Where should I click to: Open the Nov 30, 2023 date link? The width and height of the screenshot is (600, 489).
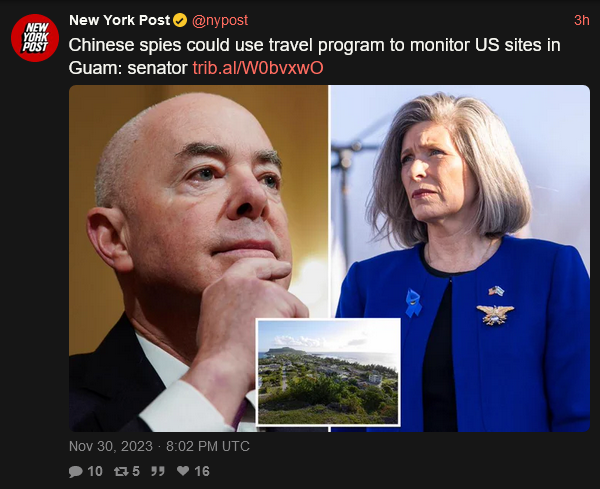tap(111, 446)
